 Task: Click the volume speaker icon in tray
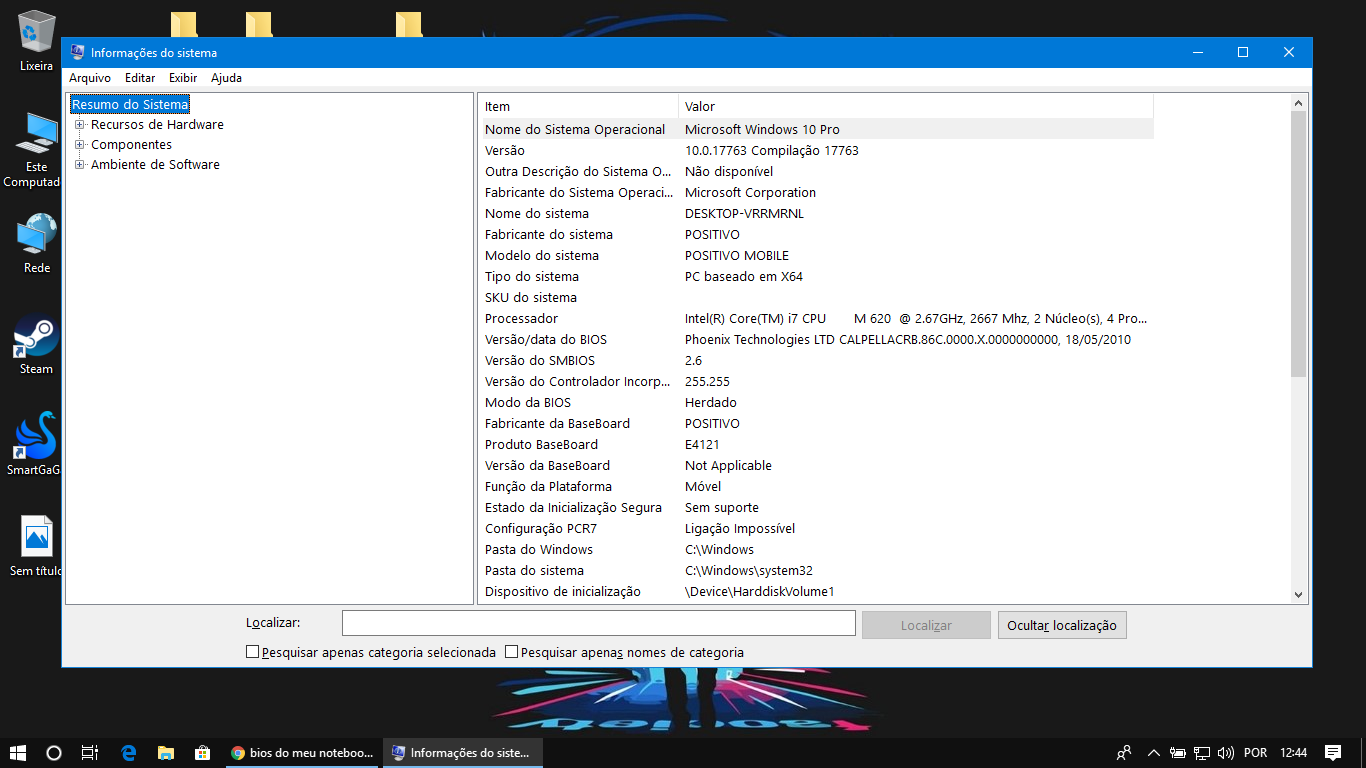1226,753
